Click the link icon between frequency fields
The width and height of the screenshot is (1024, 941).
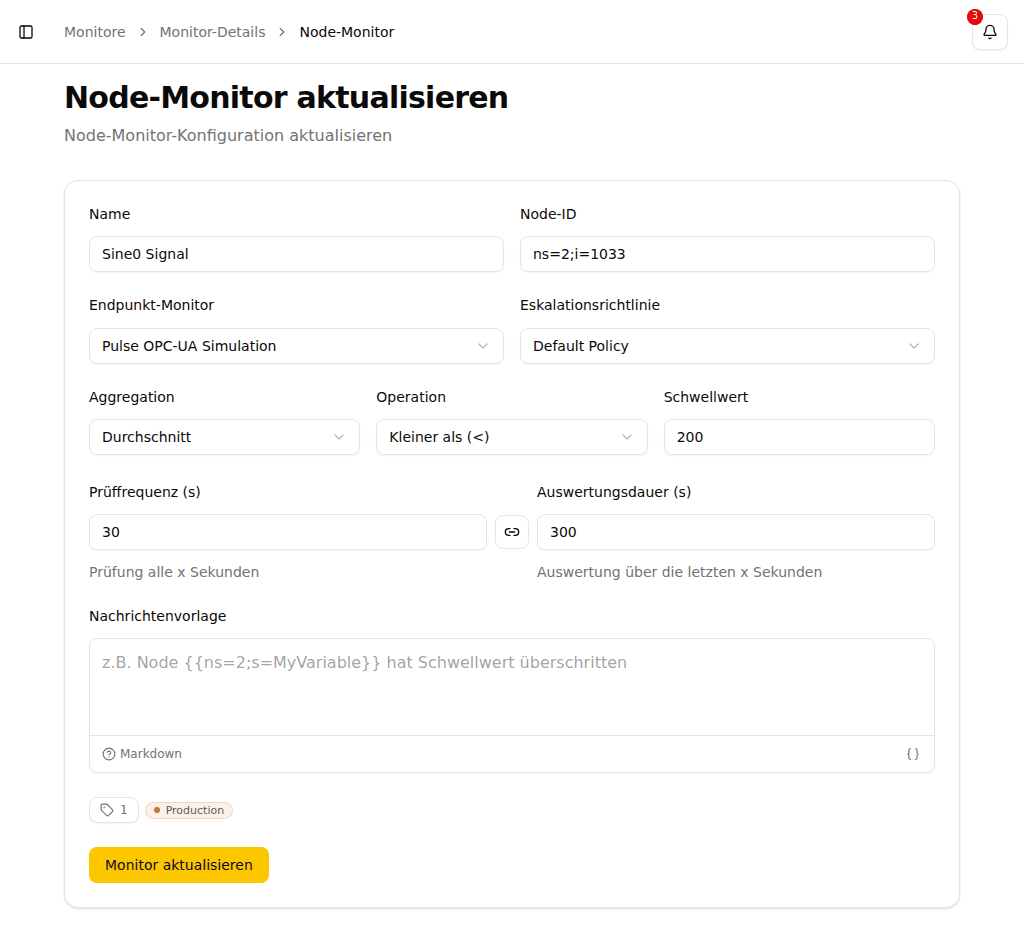(x=512, y=532)
